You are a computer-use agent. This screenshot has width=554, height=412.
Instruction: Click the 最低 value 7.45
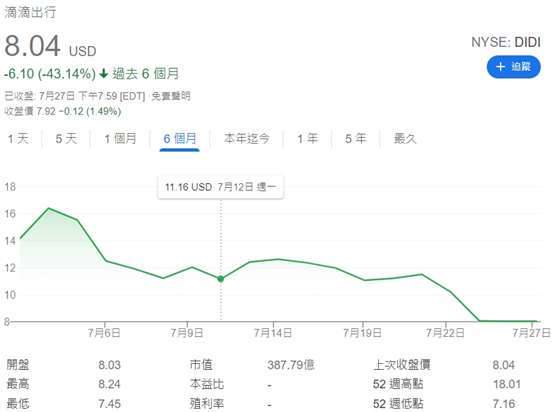[x=109, y=404]
